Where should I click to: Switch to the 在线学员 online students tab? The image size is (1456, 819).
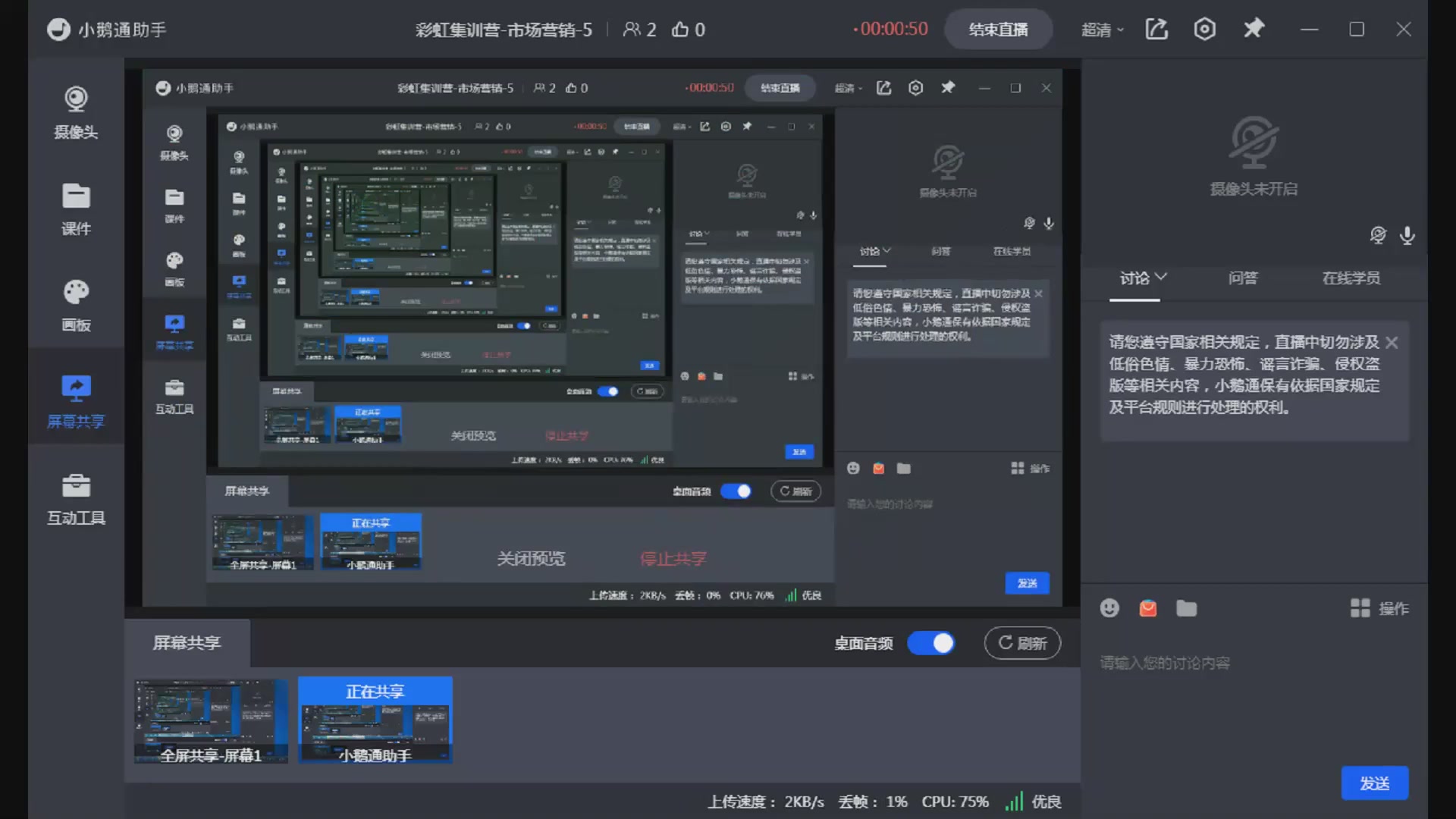1351,278
